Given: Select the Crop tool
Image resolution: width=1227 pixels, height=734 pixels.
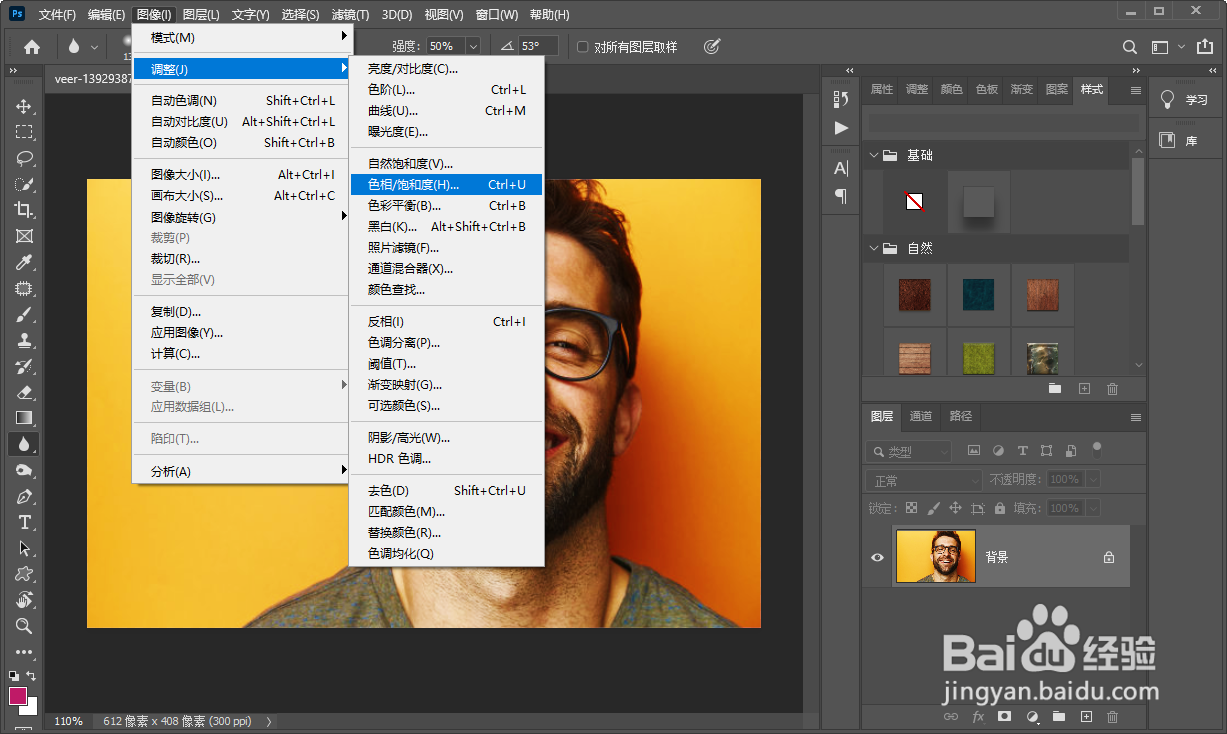Looking at the screenshot, I should click(x=24, y=210).
